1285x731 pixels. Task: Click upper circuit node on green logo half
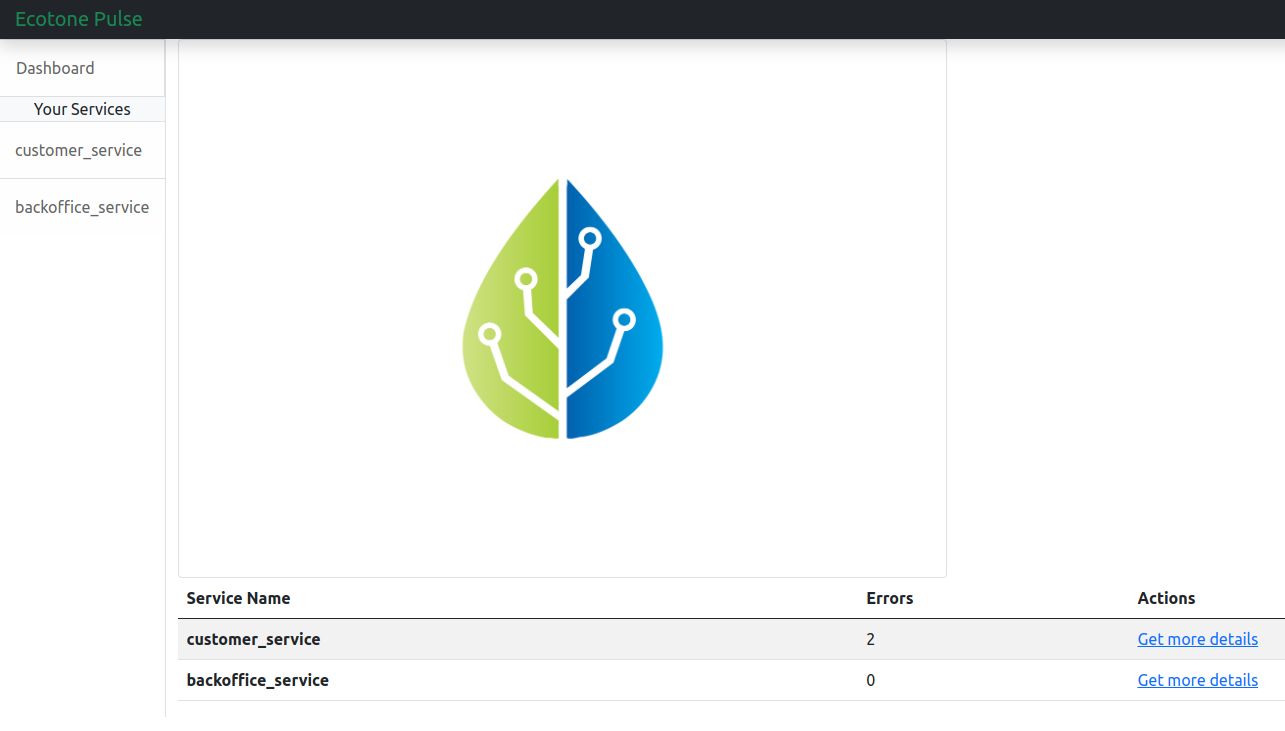point(526,279)
